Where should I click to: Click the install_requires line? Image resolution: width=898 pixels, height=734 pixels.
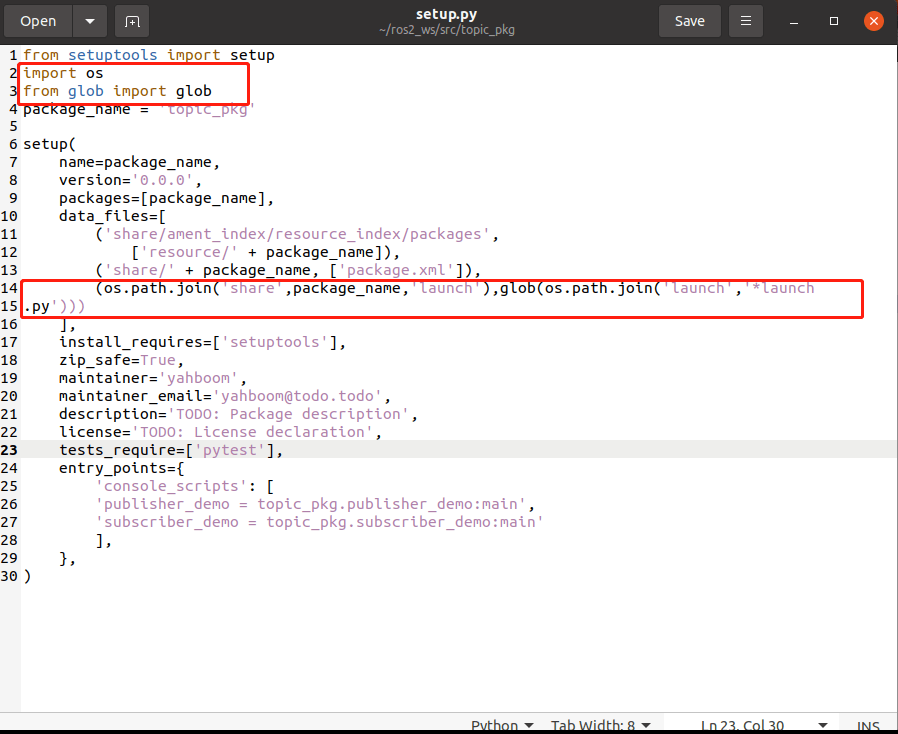(202, 342)
